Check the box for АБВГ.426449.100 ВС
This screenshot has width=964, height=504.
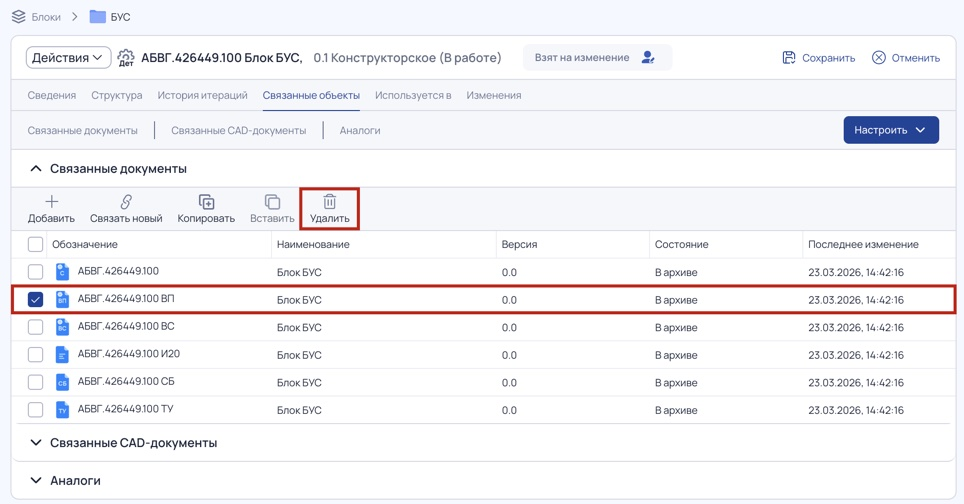(x=36, y=327)
